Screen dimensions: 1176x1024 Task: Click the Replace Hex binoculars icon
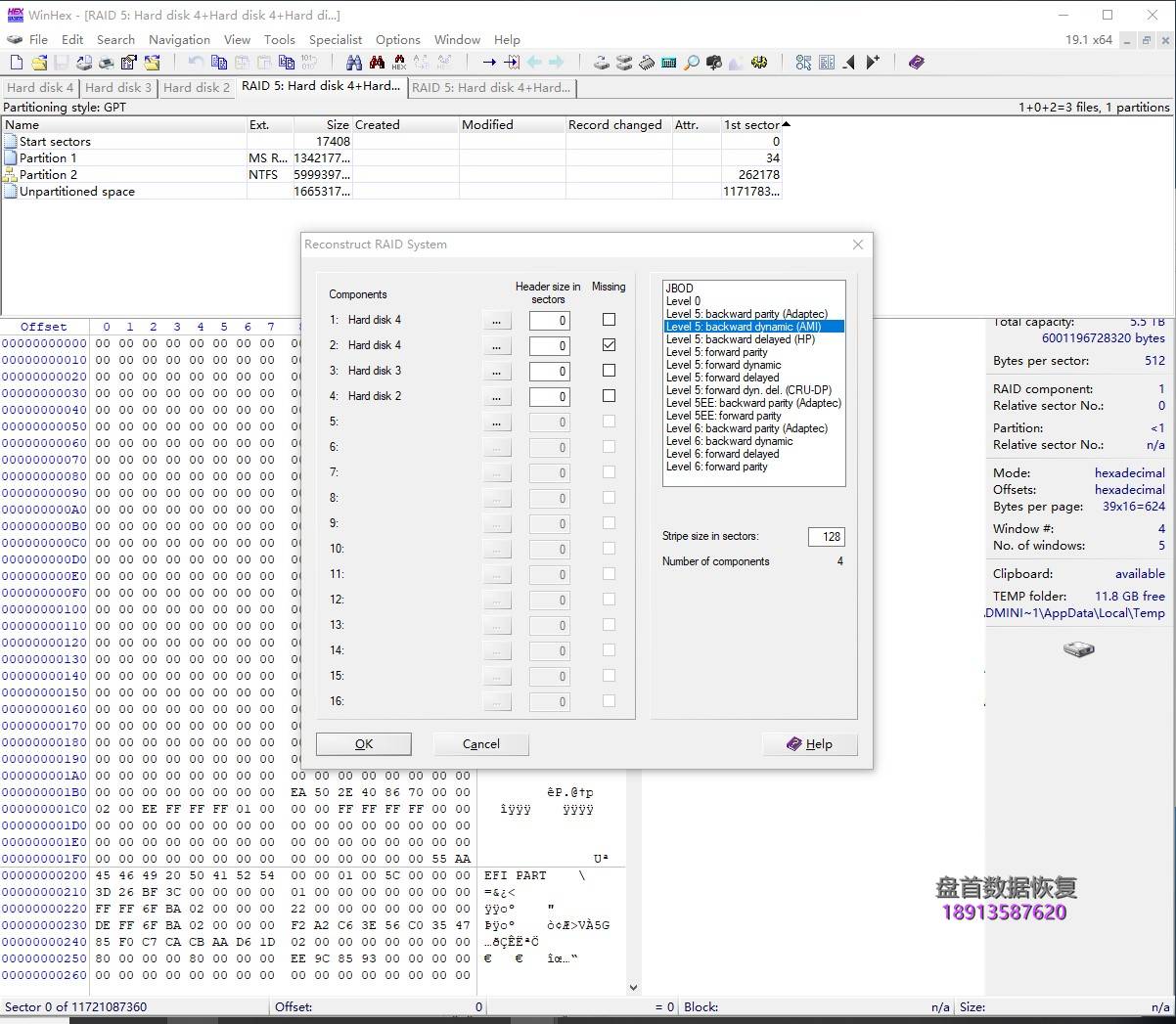tap(399, 62)
